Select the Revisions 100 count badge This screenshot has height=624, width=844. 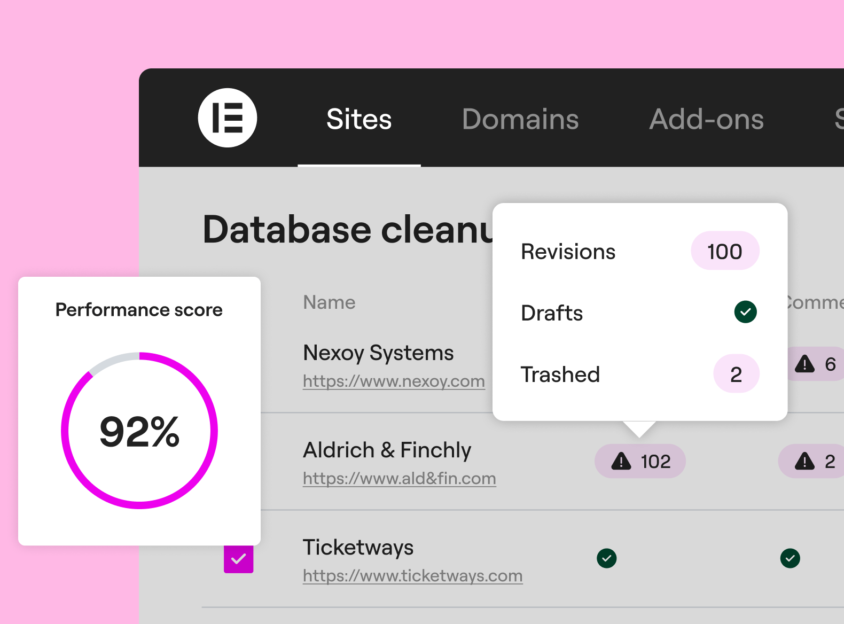[725, 252]
